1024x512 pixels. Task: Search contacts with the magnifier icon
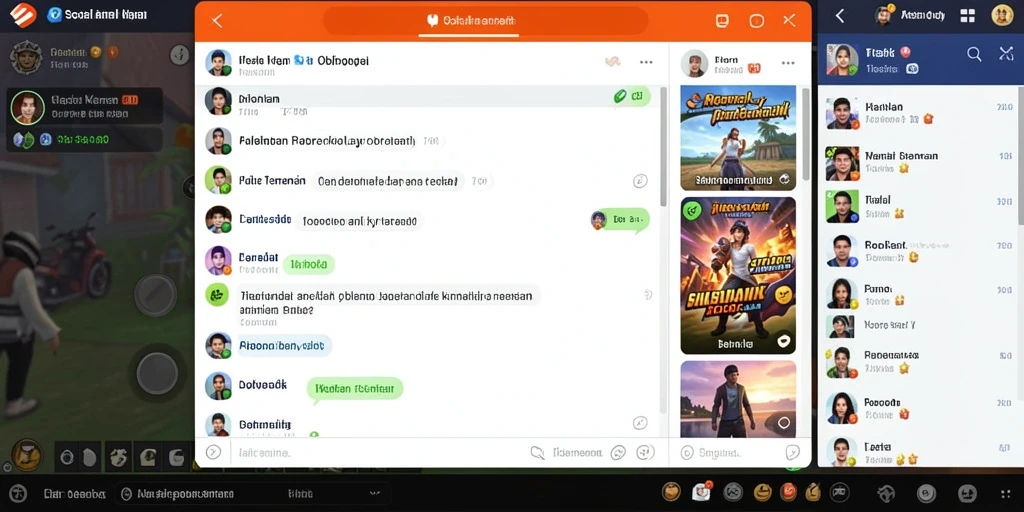click(974, 55)
